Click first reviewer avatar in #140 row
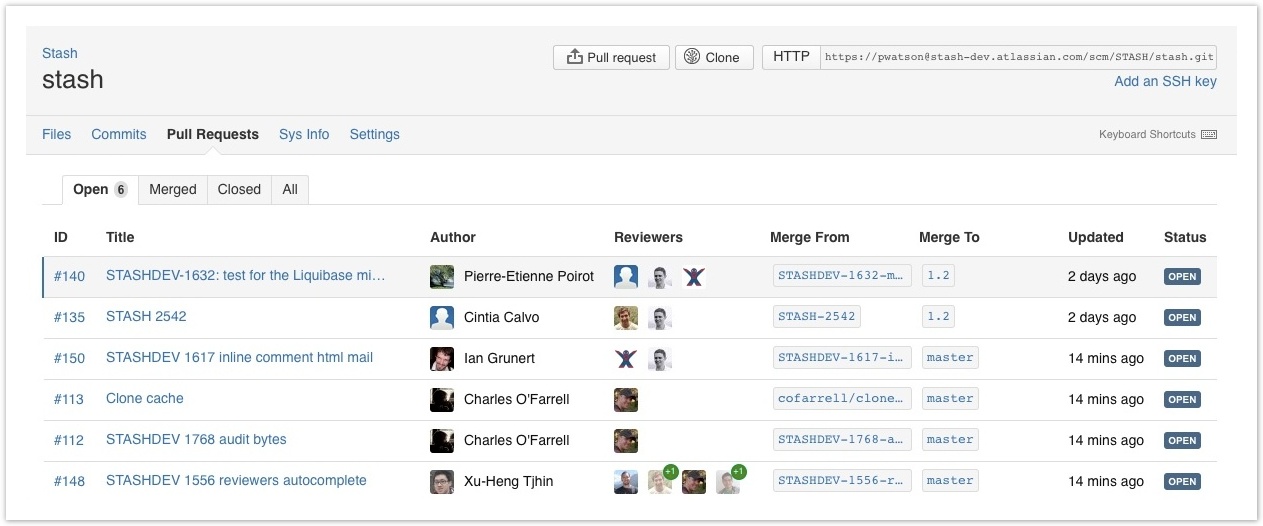 click(x=626, y=277)
